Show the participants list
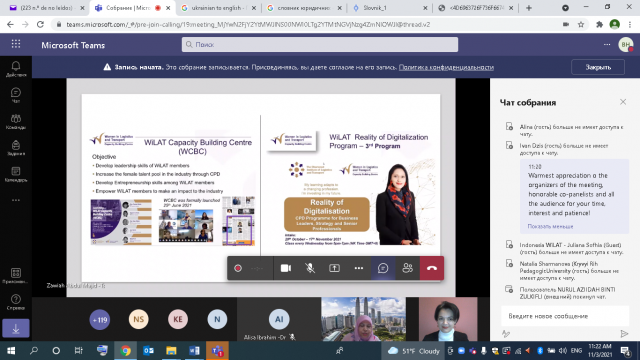Image resolution: width=640 pixels, height=360 pixels. coord(407,268)
